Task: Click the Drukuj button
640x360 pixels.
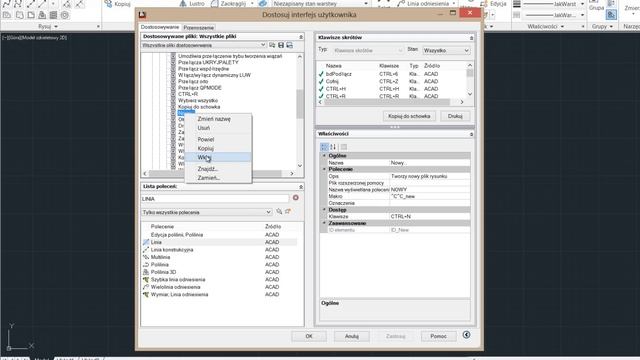Action: [455, 116]
